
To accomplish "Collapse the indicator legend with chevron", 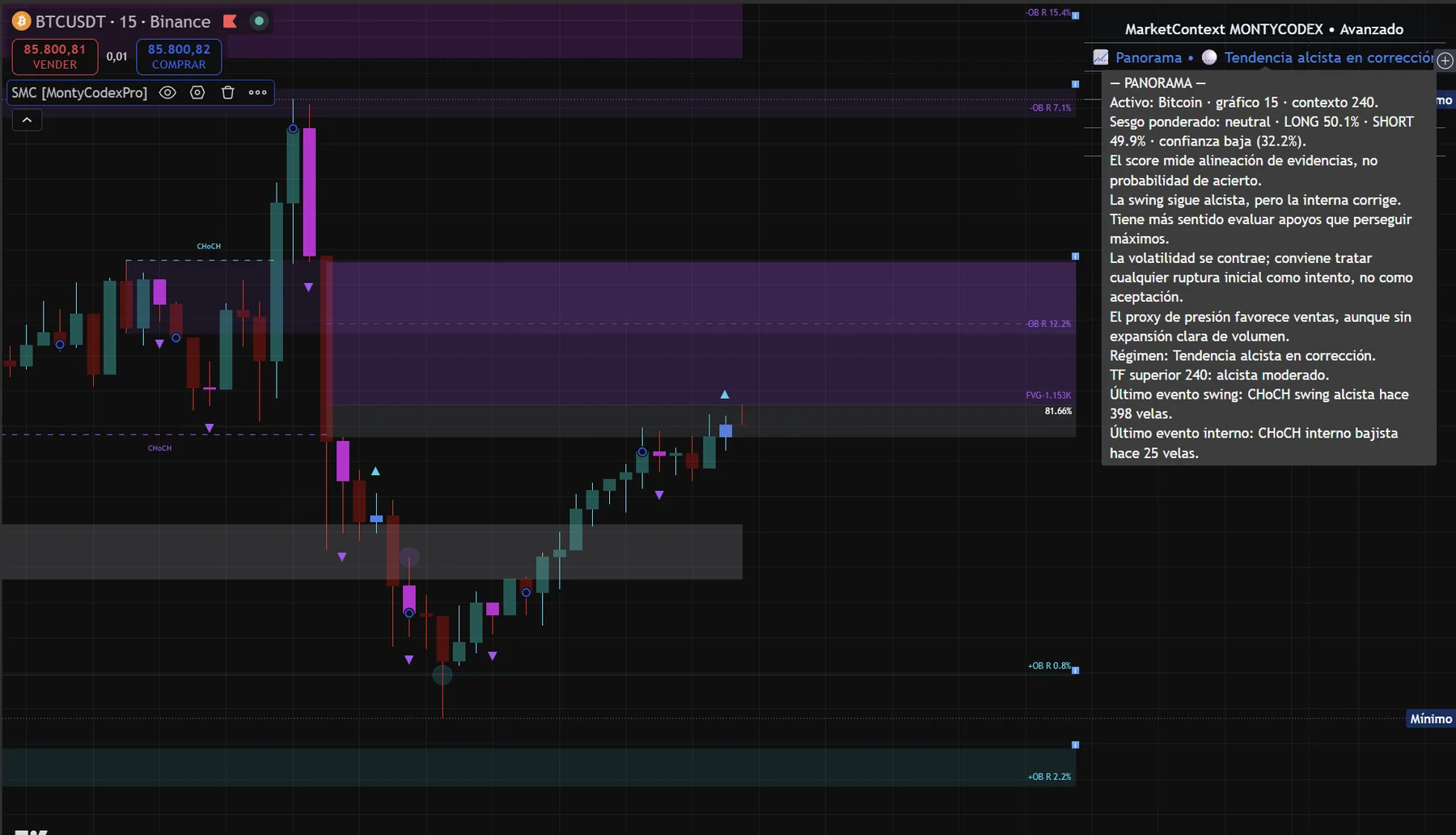I will coord(27,120).
